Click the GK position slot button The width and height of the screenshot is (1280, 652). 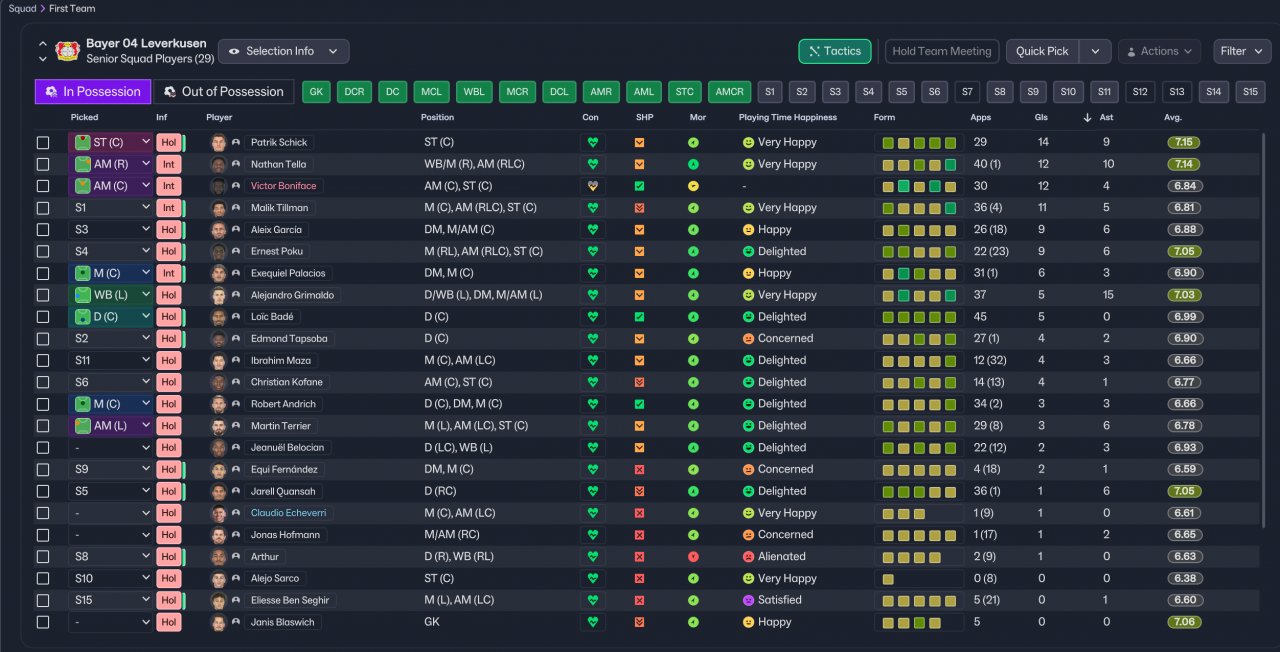317,92
